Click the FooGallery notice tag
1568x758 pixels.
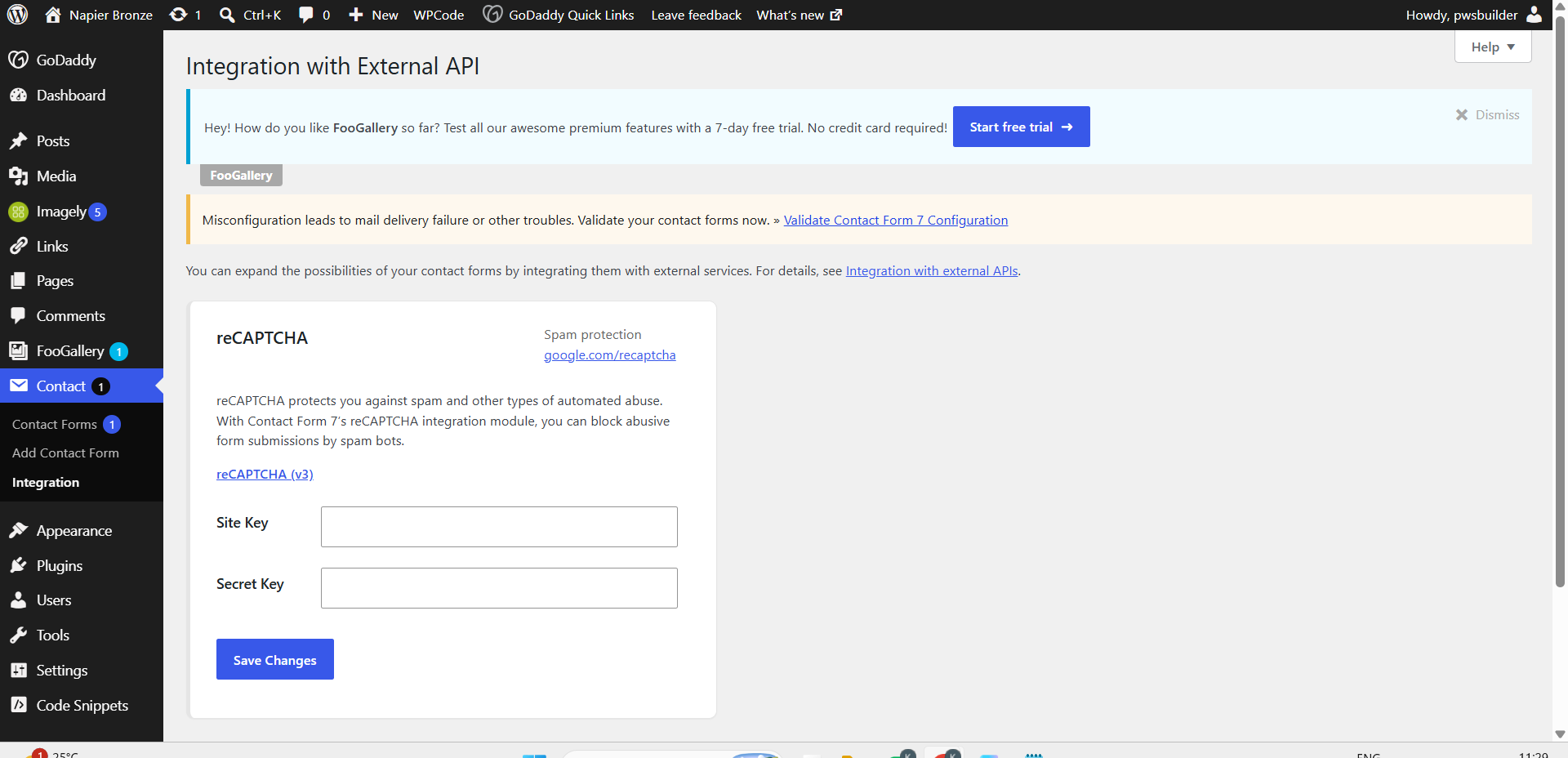241,175
